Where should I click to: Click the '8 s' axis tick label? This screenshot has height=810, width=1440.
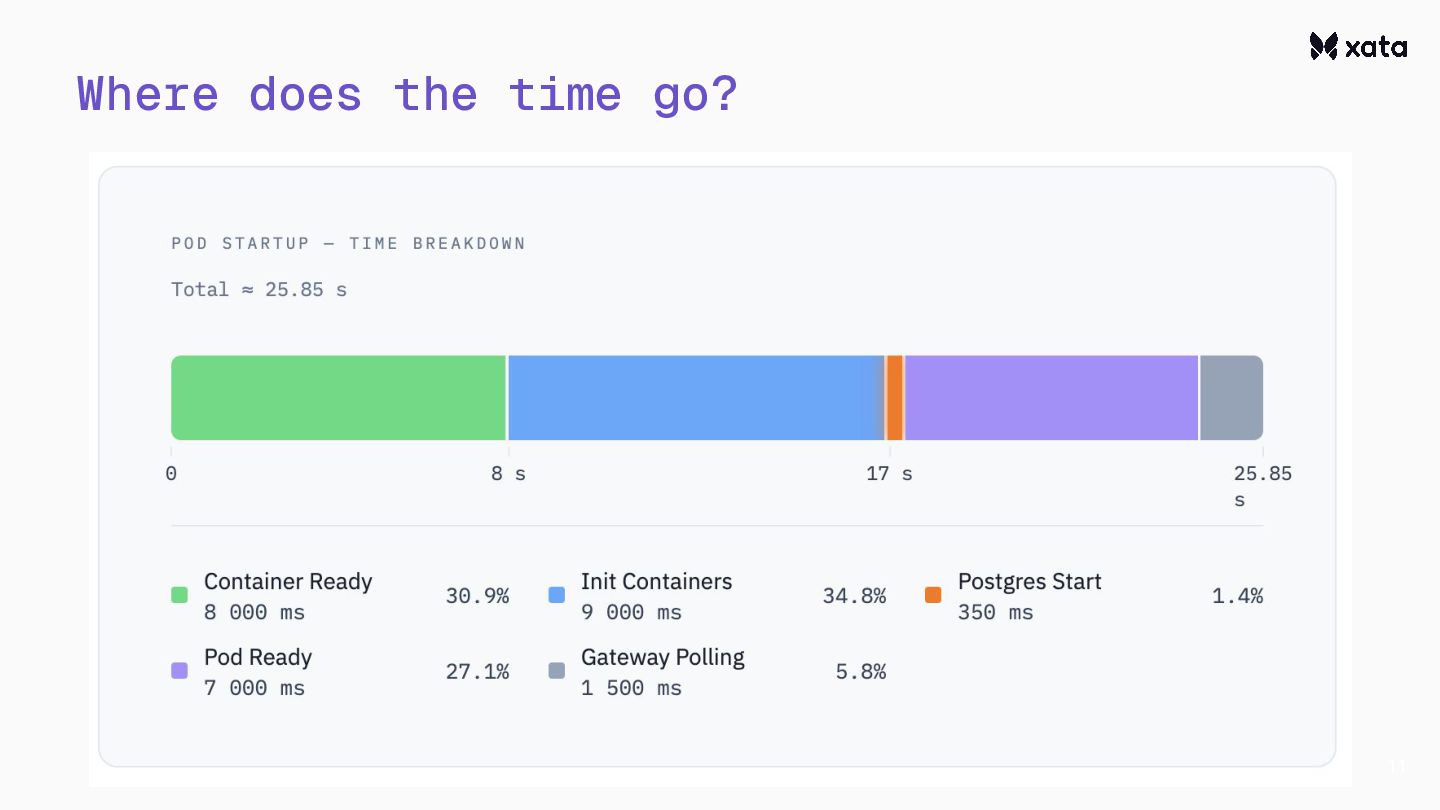508,474
